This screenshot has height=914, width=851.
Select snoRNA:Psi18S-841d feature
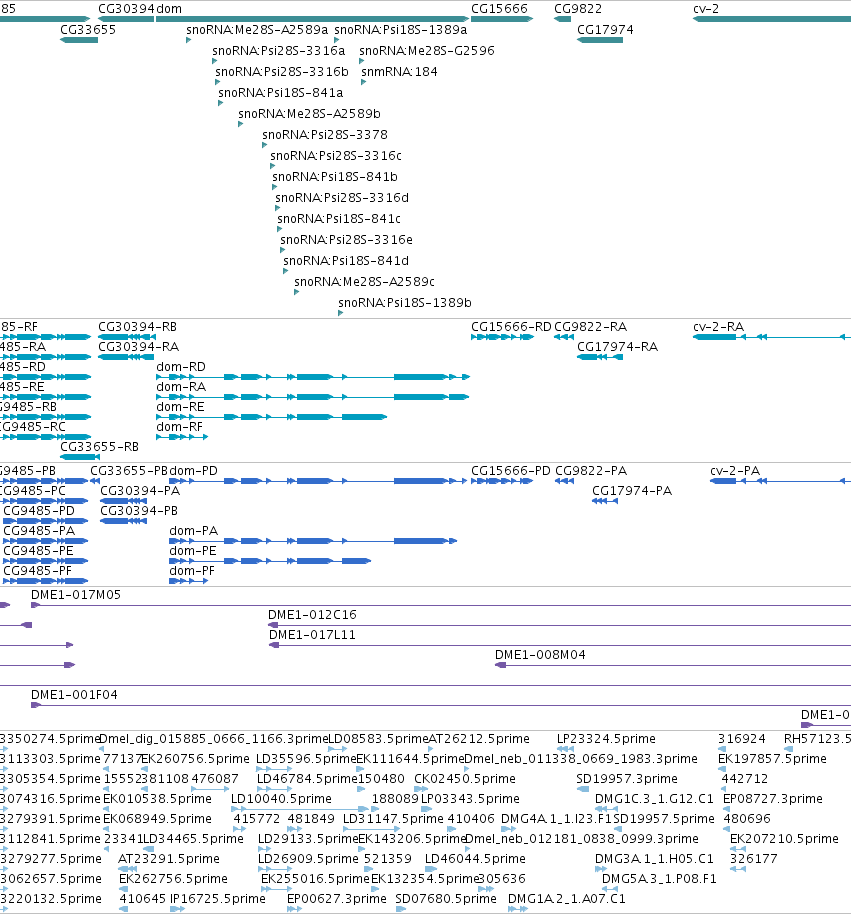286,271
